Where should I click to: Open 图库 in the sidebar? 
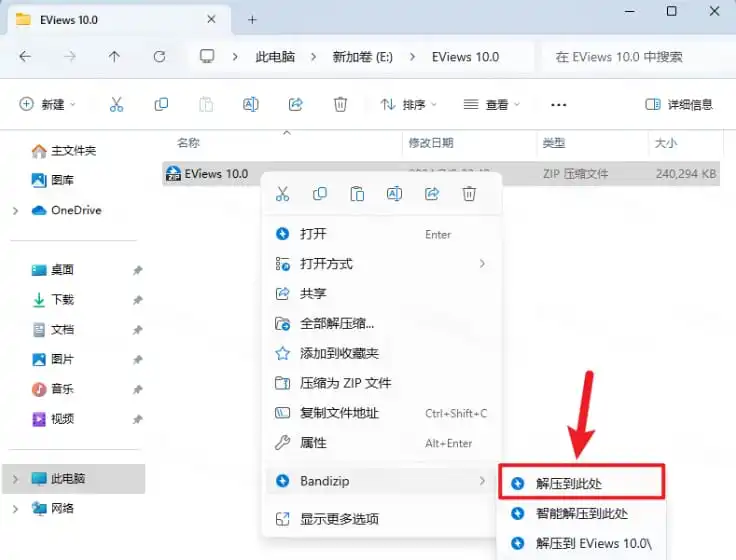(x=52, y=180)
